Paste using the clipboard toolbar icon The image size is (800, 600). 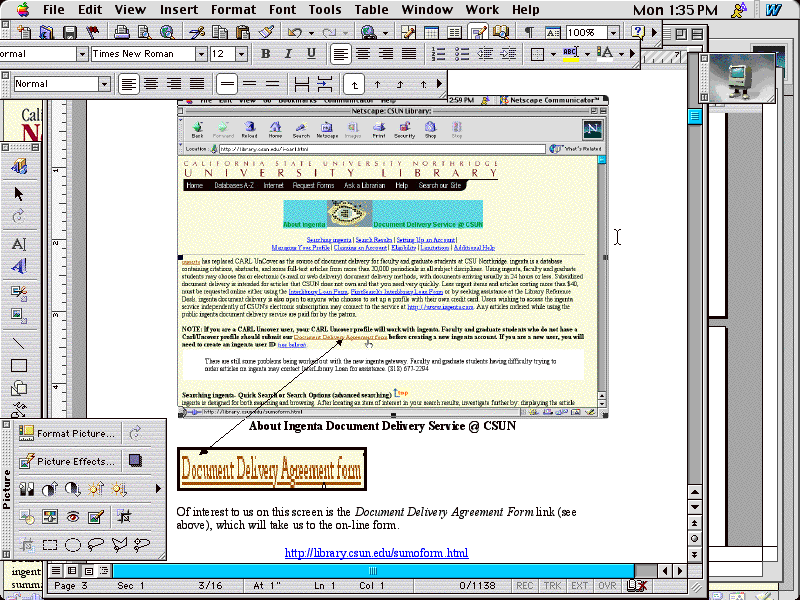243,33
